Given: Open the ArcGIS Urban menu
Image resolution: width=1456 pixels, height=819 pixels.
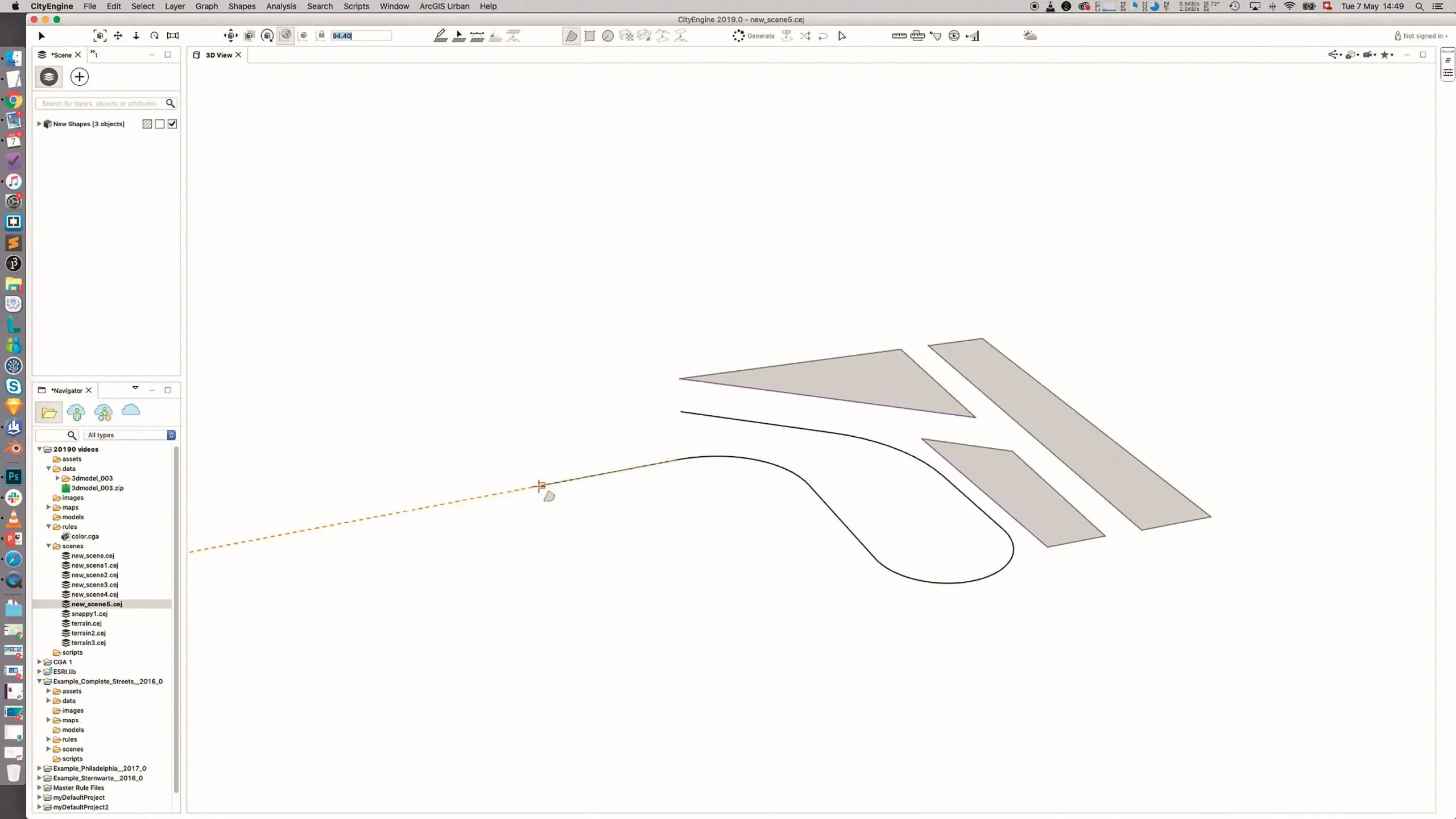Looking at the screenshot, I should (x=444, y=6).
